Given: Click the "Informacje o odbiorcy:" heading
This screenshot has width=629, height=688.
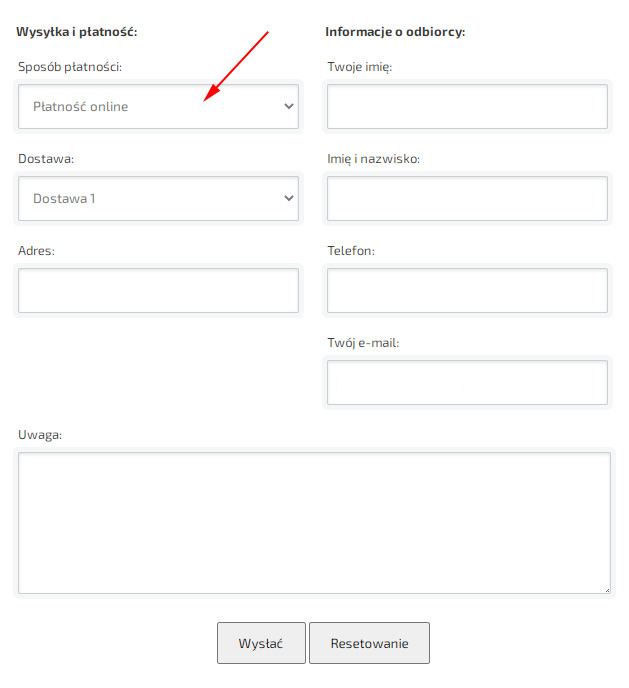Looking at the screenshot, I should click(395, 32).
